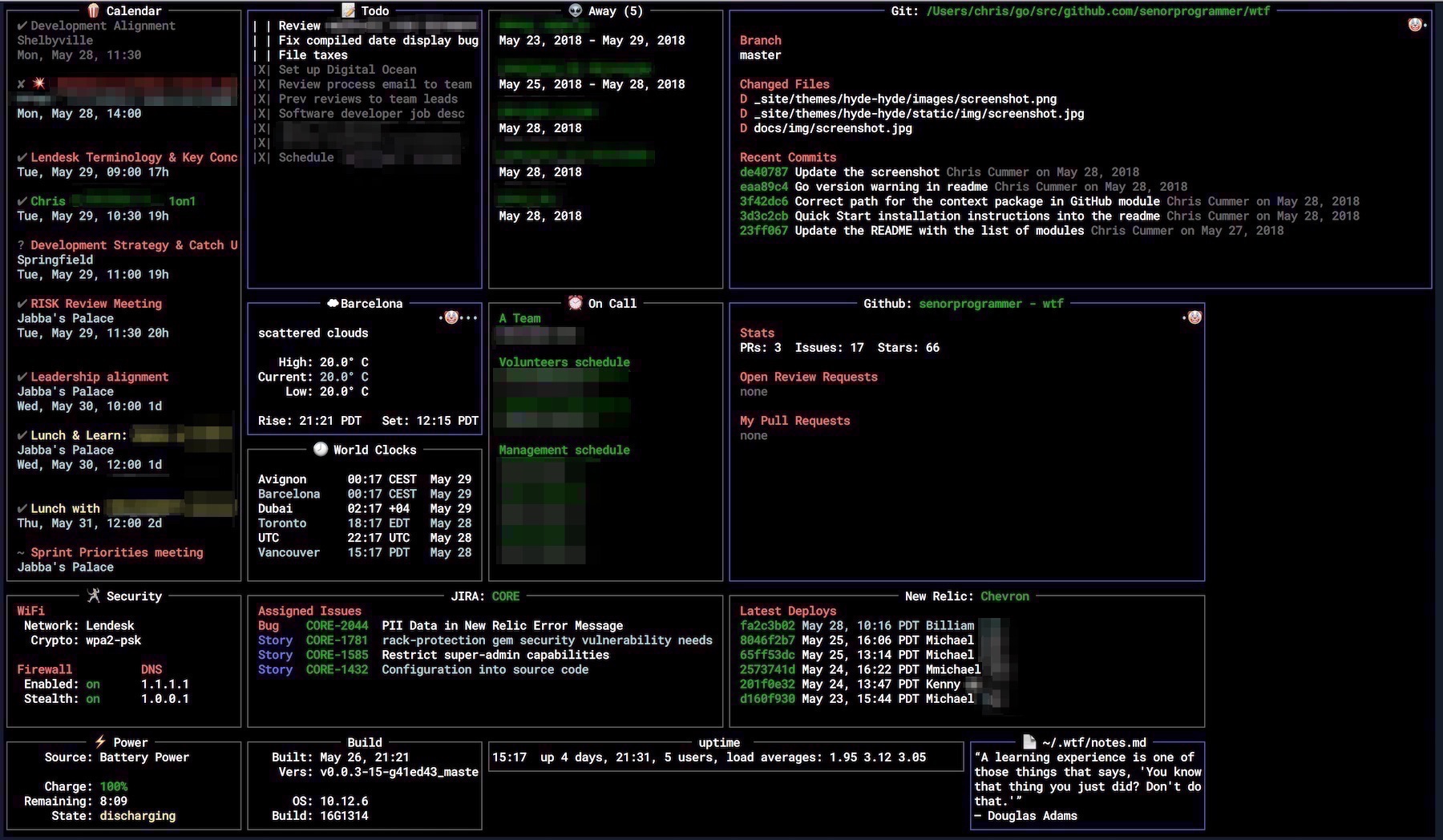Click the cloud icon on the Barcelona weather panel
The image size is (1443, 840).
point(331,303)
